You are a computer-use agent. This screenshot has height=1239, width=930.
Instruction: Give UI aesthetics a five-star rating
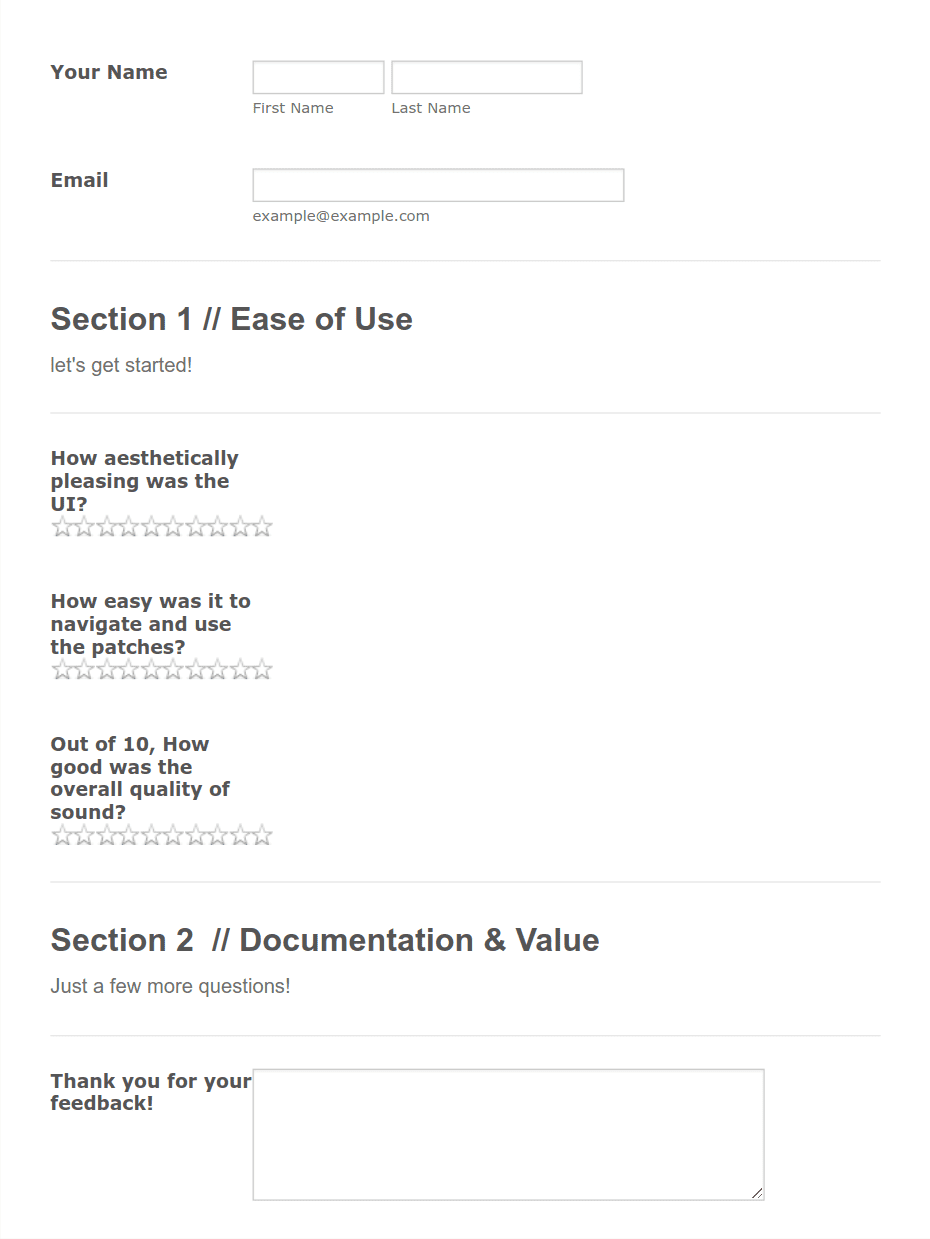151,527
